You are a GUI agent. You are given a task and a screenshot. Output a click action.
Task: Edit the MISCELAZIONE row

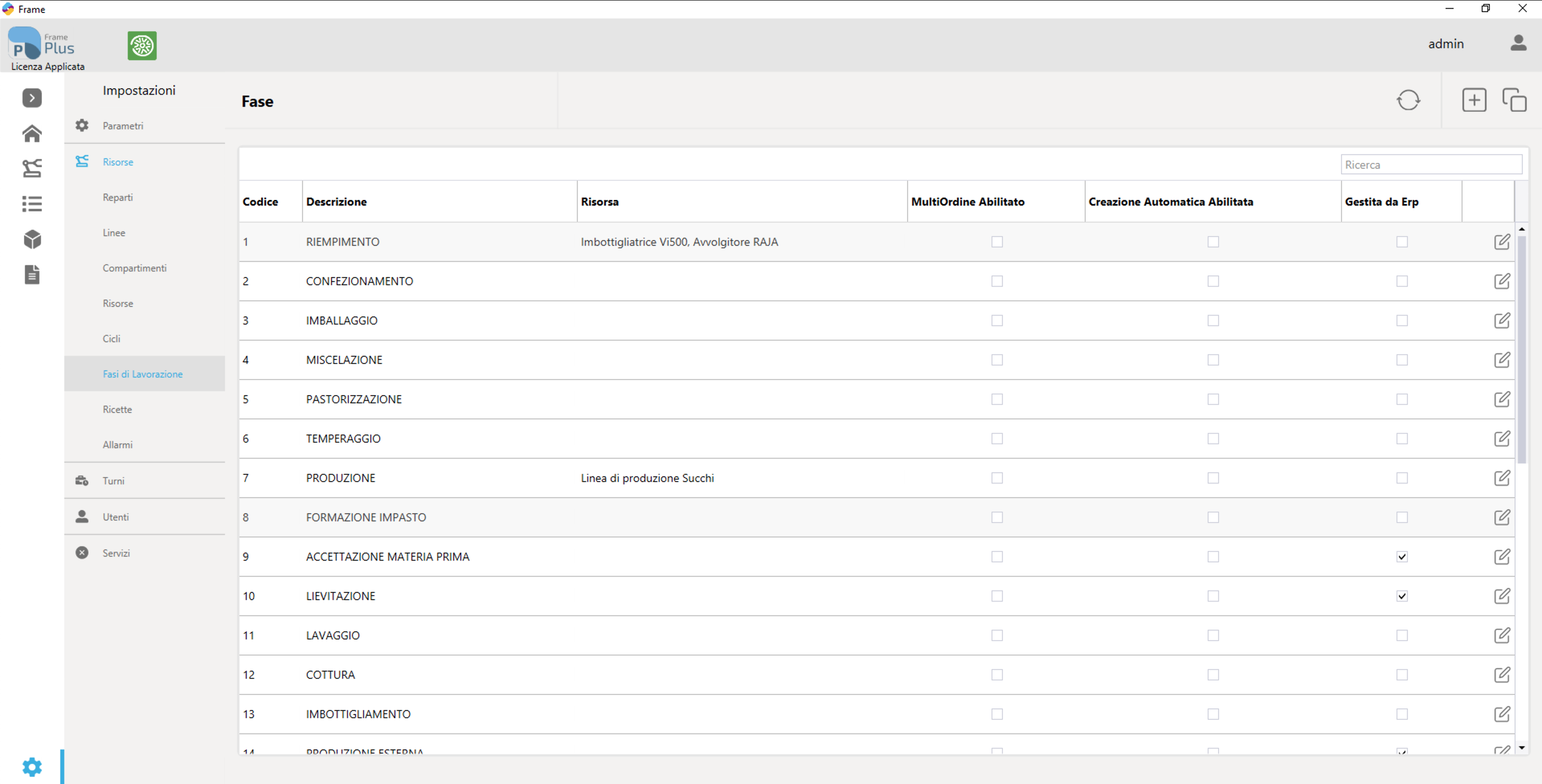[x=1502, y=360]
